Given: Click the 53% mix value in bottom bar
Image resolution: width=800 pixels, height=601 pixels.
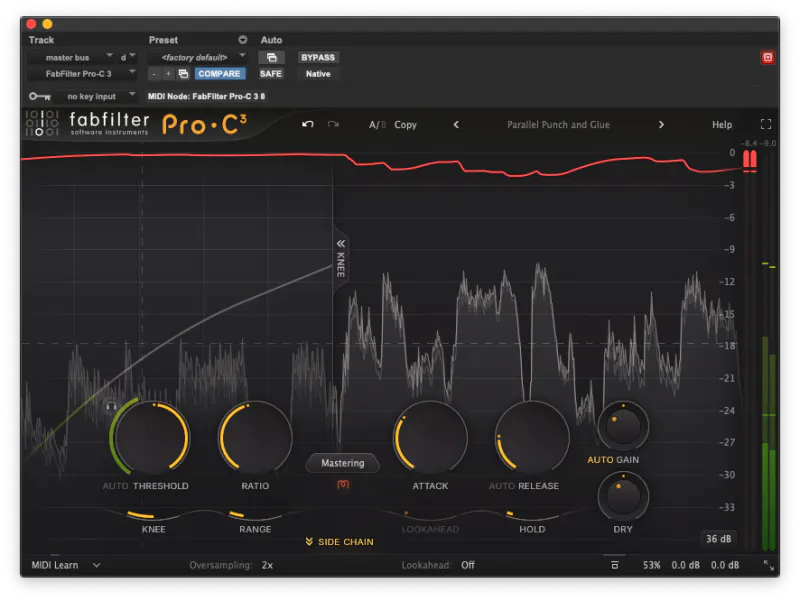Looking at the screenshot, I should [x=652, y=565].
